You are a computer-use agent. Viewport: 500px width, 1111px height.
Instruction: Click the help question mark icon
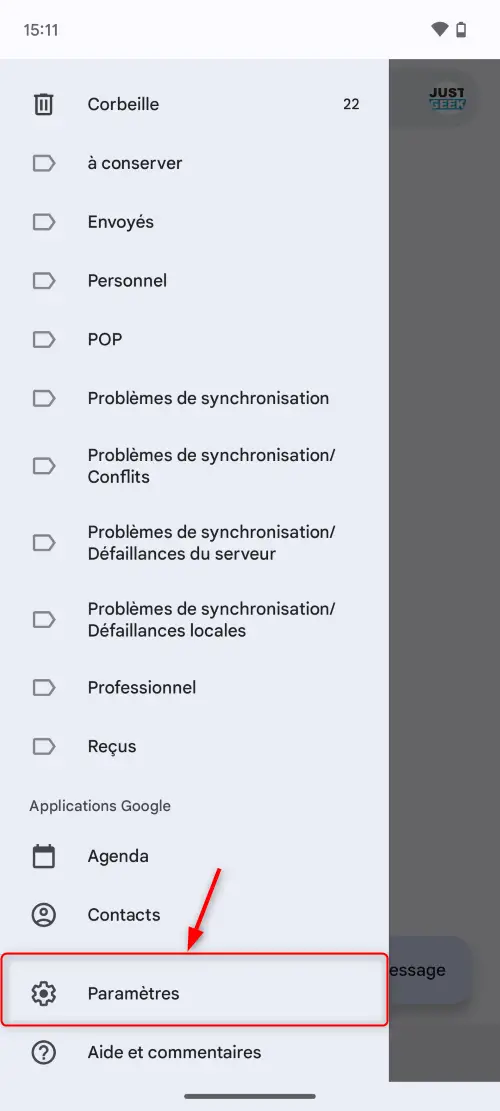[x=44, y=1052]
